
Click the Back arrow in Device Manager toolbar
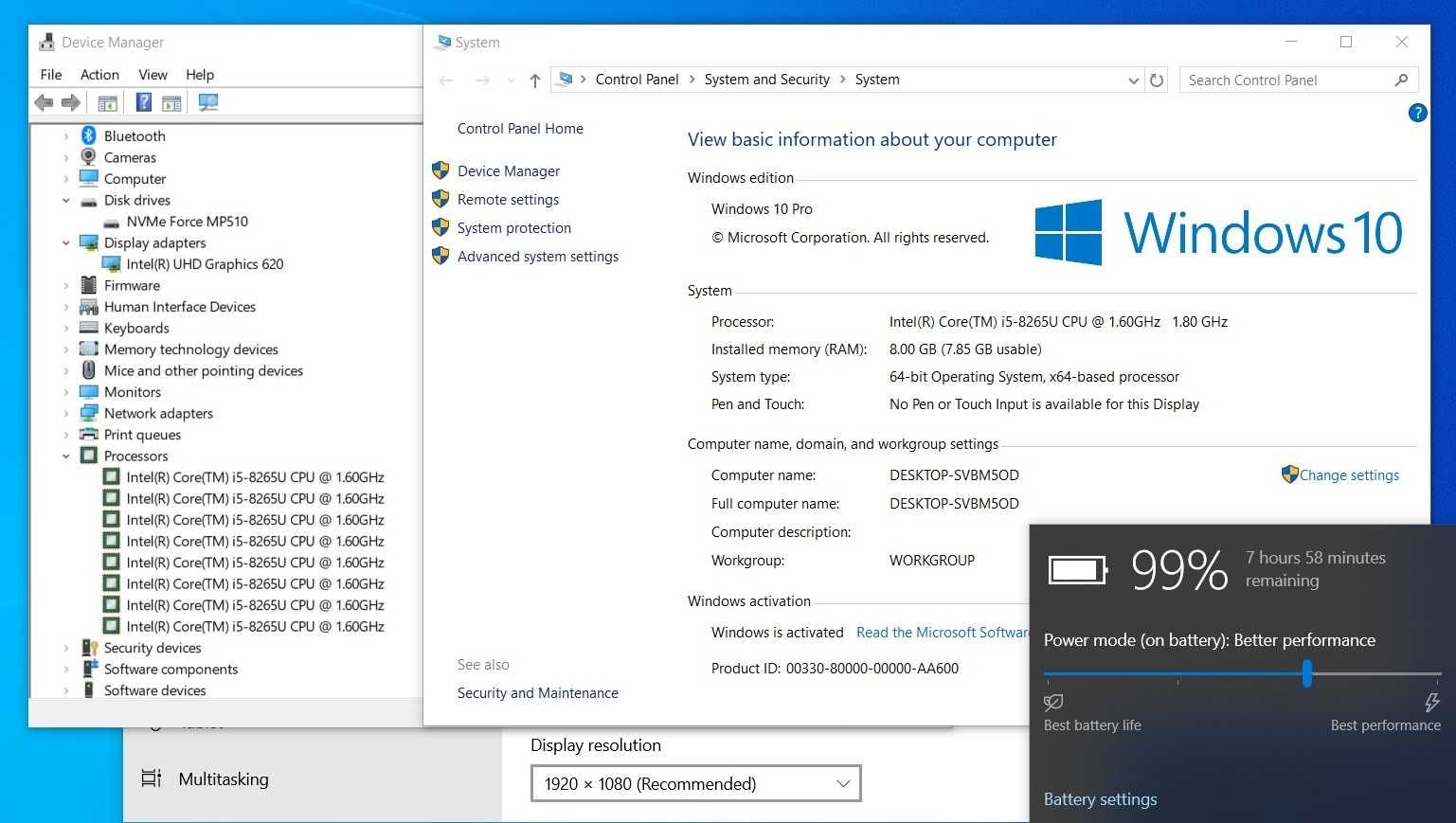click(44, 102)
